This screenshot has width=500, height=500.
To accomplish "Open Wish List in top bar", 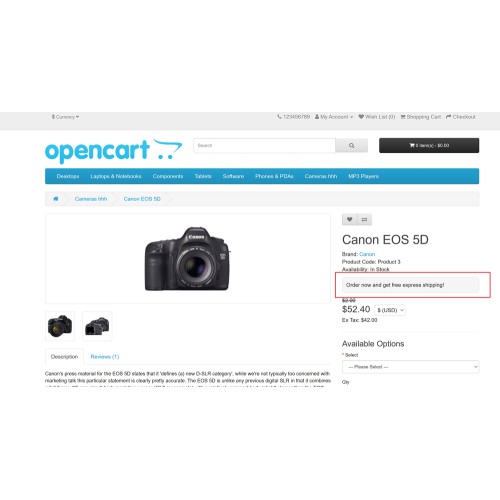I will point(377,117).
